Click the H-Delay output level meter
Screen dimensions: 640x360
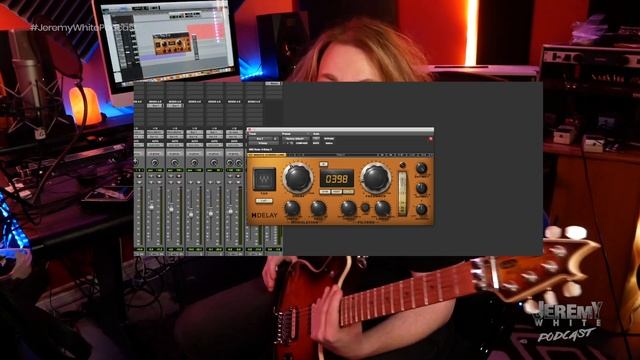click(x=402, y=193)
